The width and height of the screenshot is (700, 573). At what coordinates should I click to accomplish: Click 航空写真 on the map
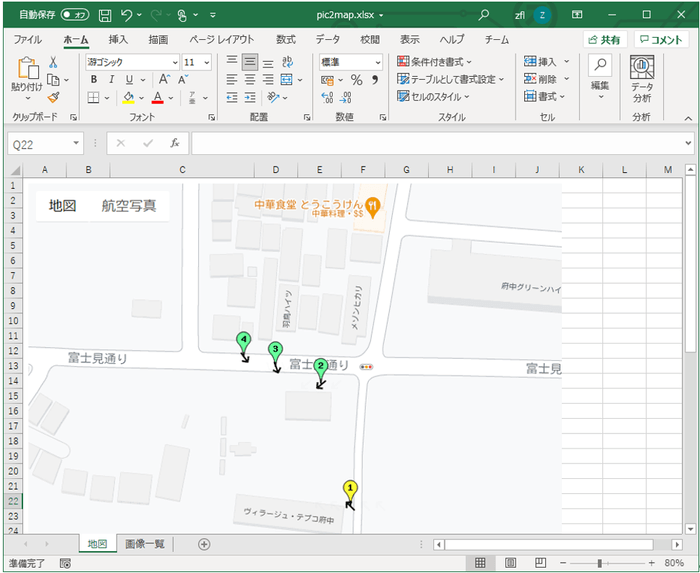129,206
